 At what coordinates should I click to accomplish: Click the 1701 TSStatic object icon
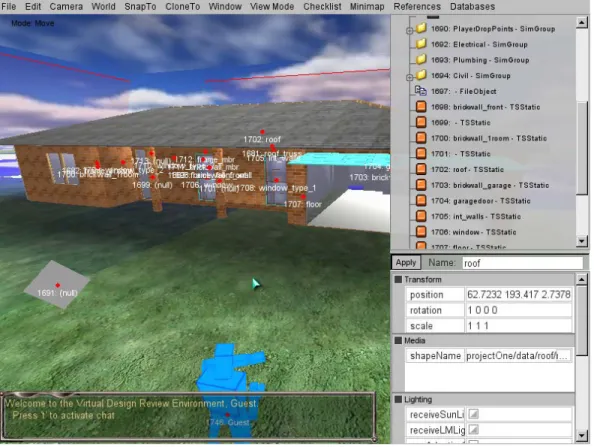click(421, 153)
